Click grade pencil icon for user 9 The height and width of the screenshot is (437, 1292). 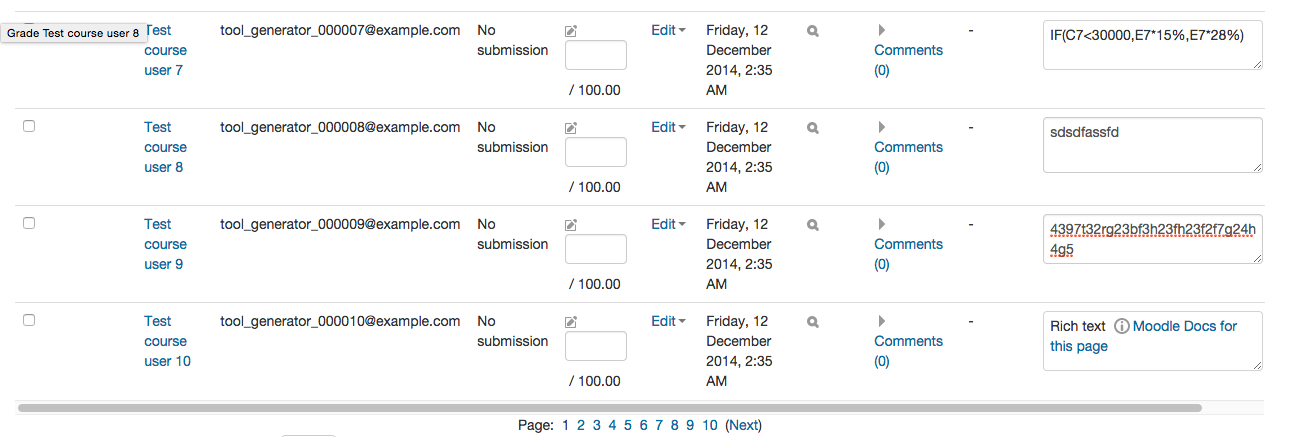pos(571,225)
